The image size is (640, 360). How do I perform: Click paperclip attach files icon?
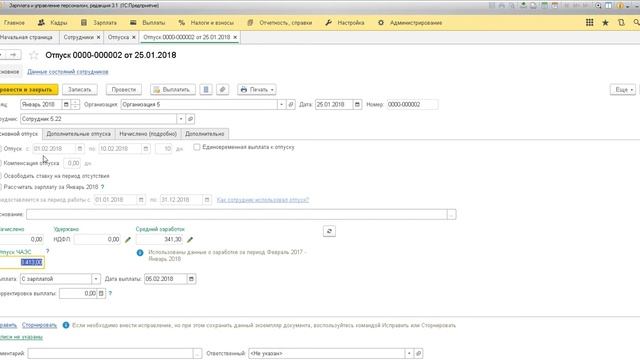pos(222,89)
